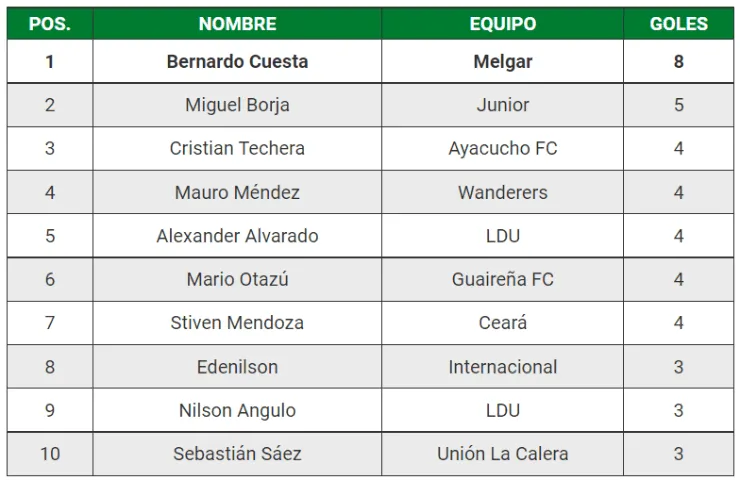Image resolution: width=740 pixels, height=480 pixels.
Task: Select Alexander Alvarado's name cell
Action: [x=237, y=236]
